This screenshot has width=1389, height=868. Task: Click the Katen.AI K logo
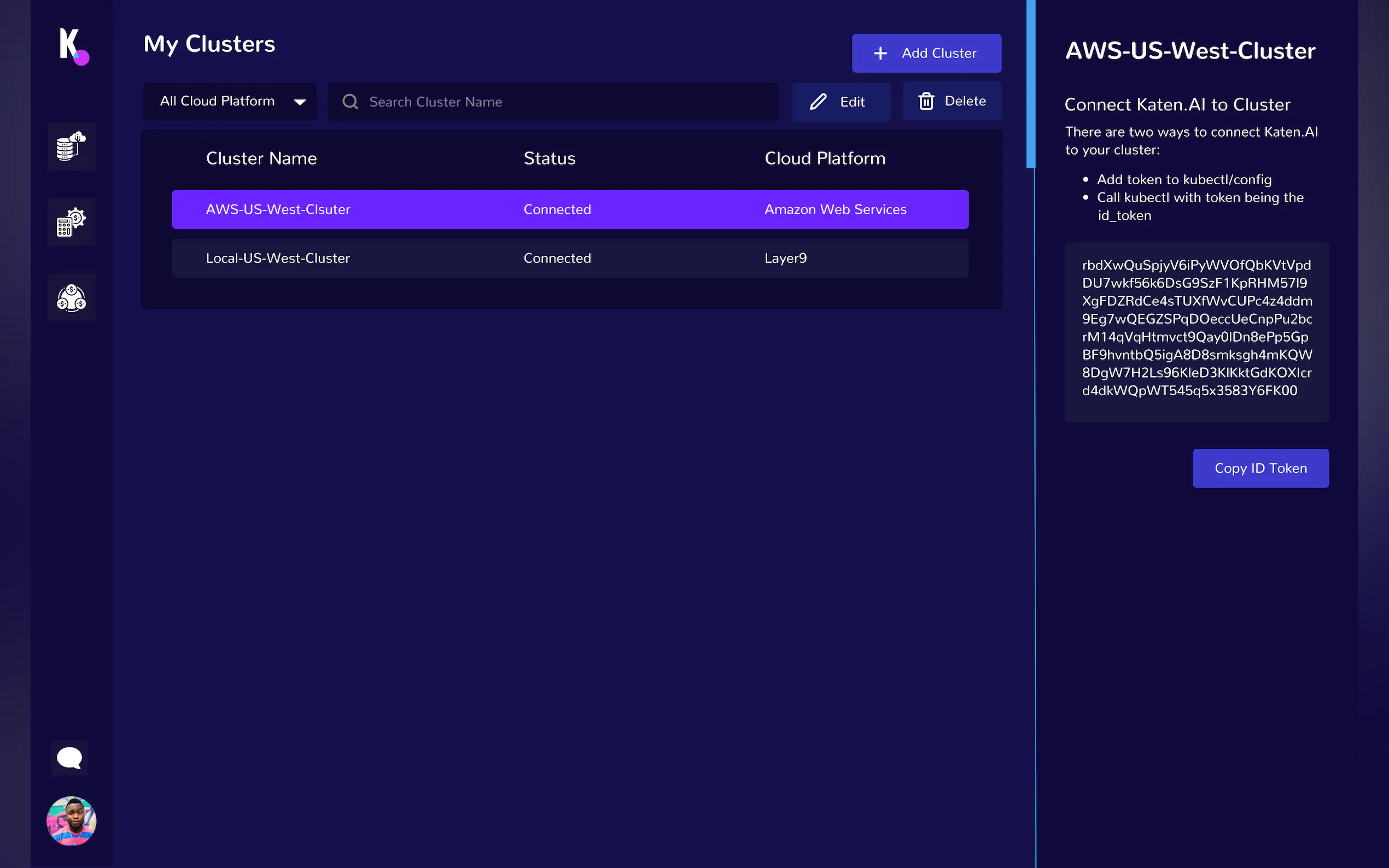[x=73, y=46]
